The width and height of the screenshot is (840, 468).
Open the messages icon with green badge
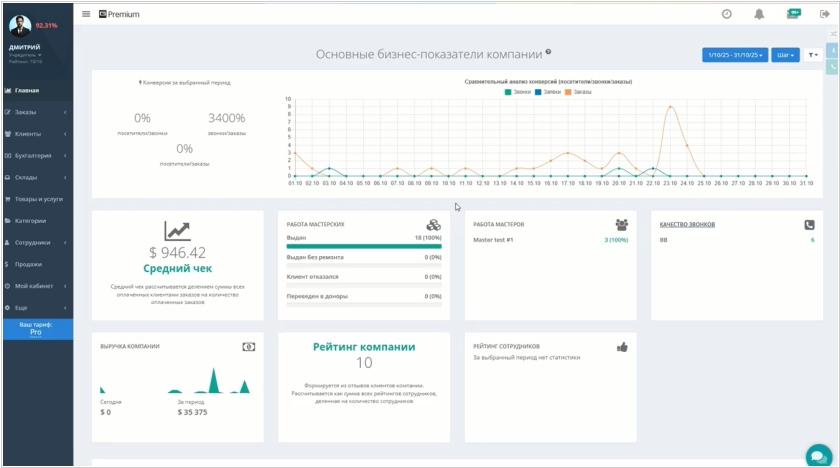pos(793,14)
